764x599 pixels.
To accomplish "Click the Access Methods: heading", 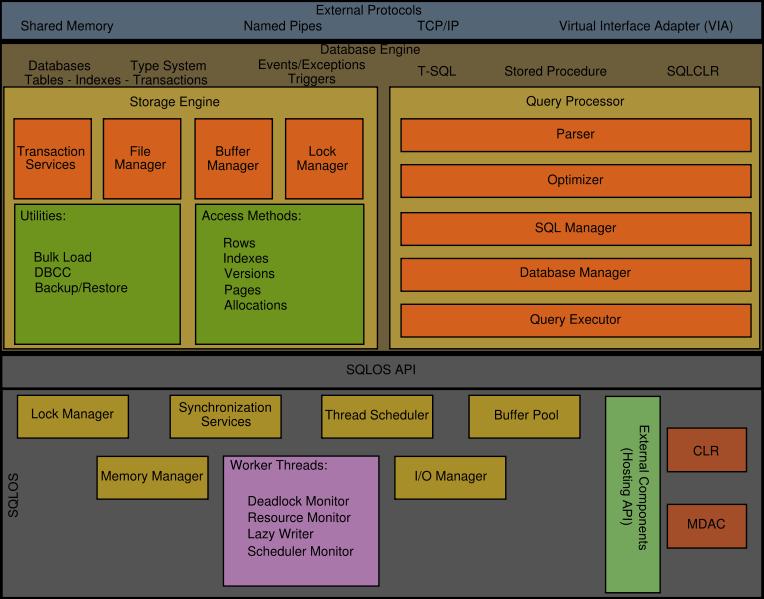I will [x=251, y=216].
